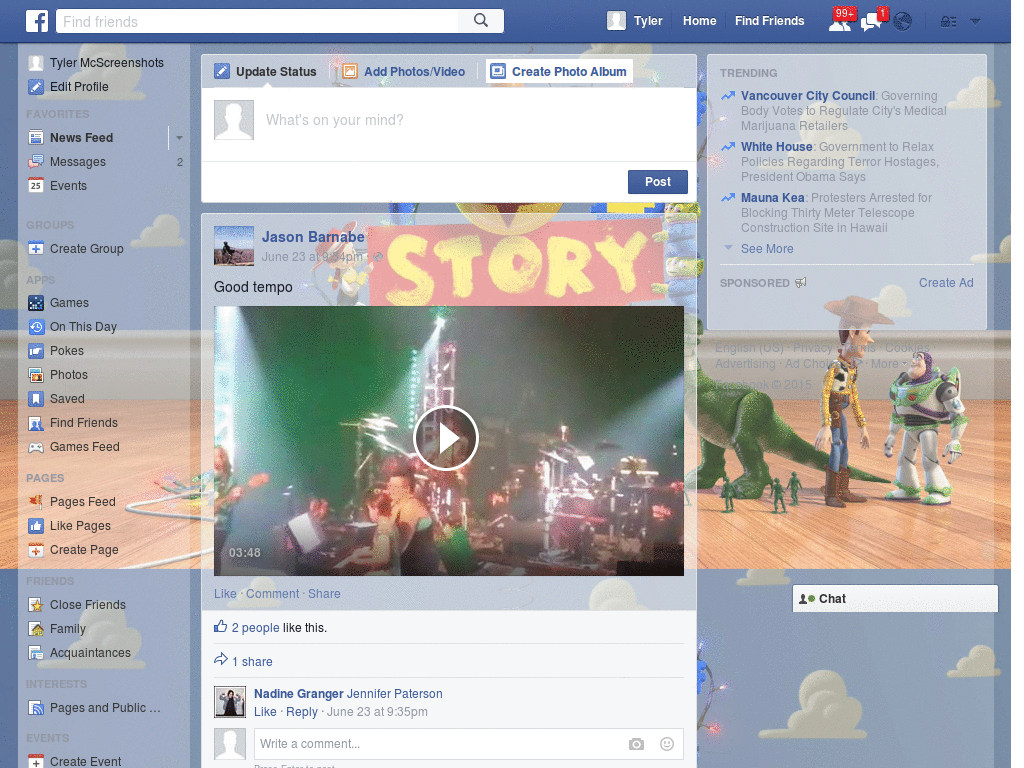Open the Chat bar

pos(895,599)
